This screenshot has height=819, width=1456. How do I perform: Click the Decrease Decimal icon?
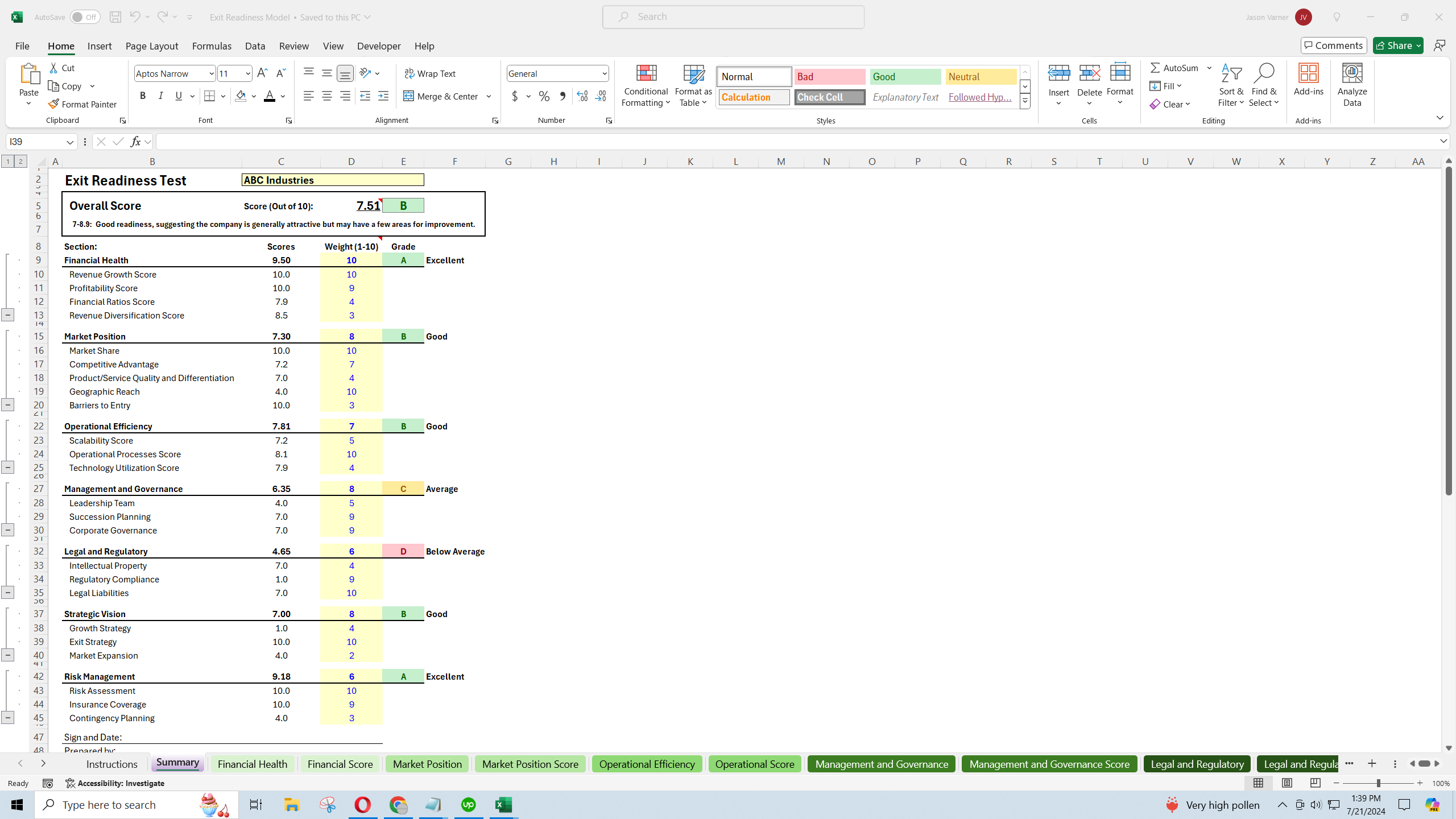click(601, 96)
